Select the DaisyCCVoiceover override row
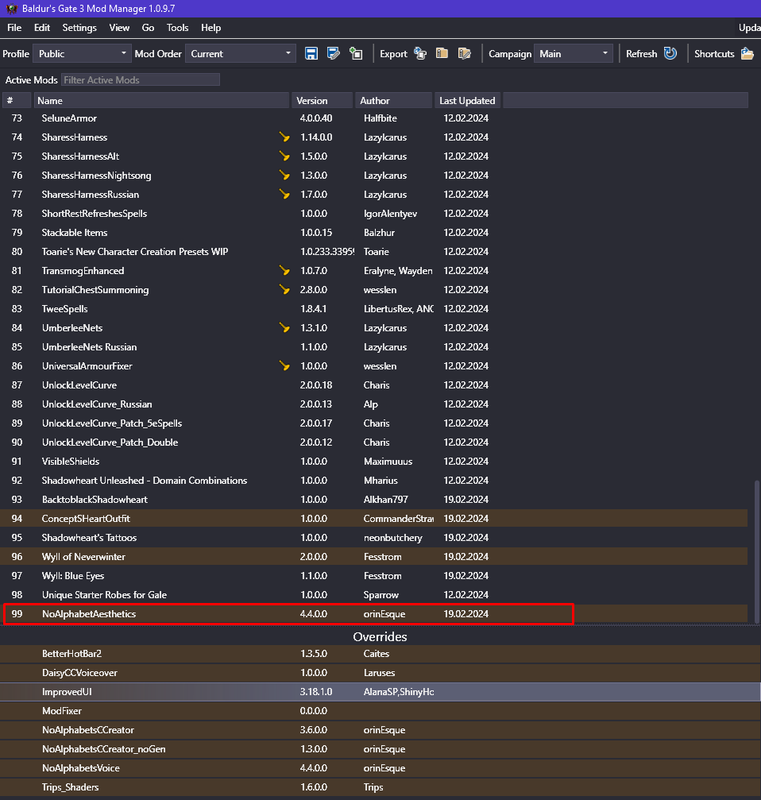 [380, 673]
